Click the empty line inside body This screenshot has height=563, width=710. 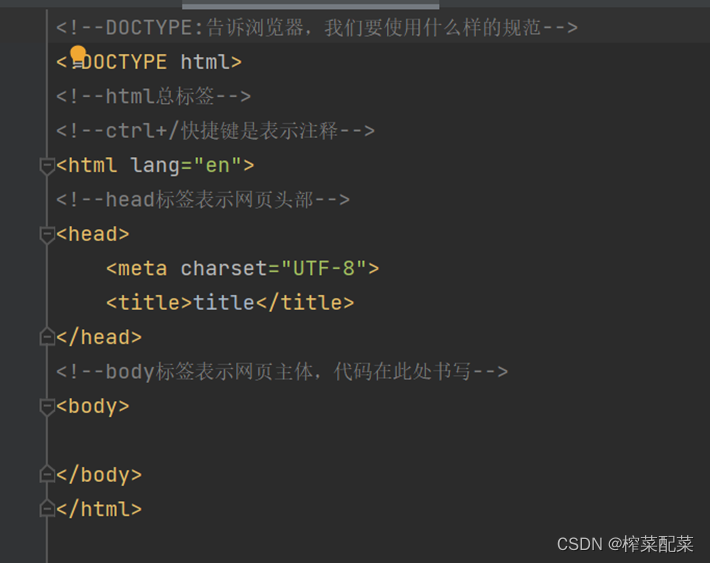[300, 440]
